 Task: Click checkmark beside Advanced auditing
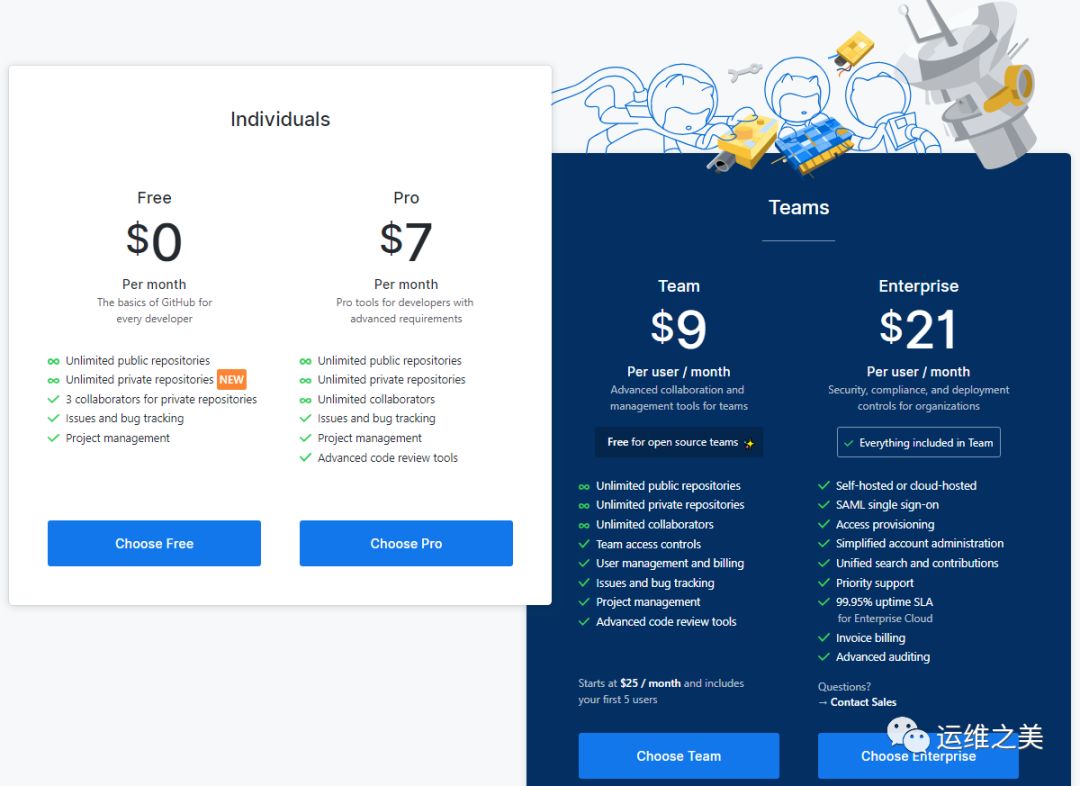(x=823, y=657)
